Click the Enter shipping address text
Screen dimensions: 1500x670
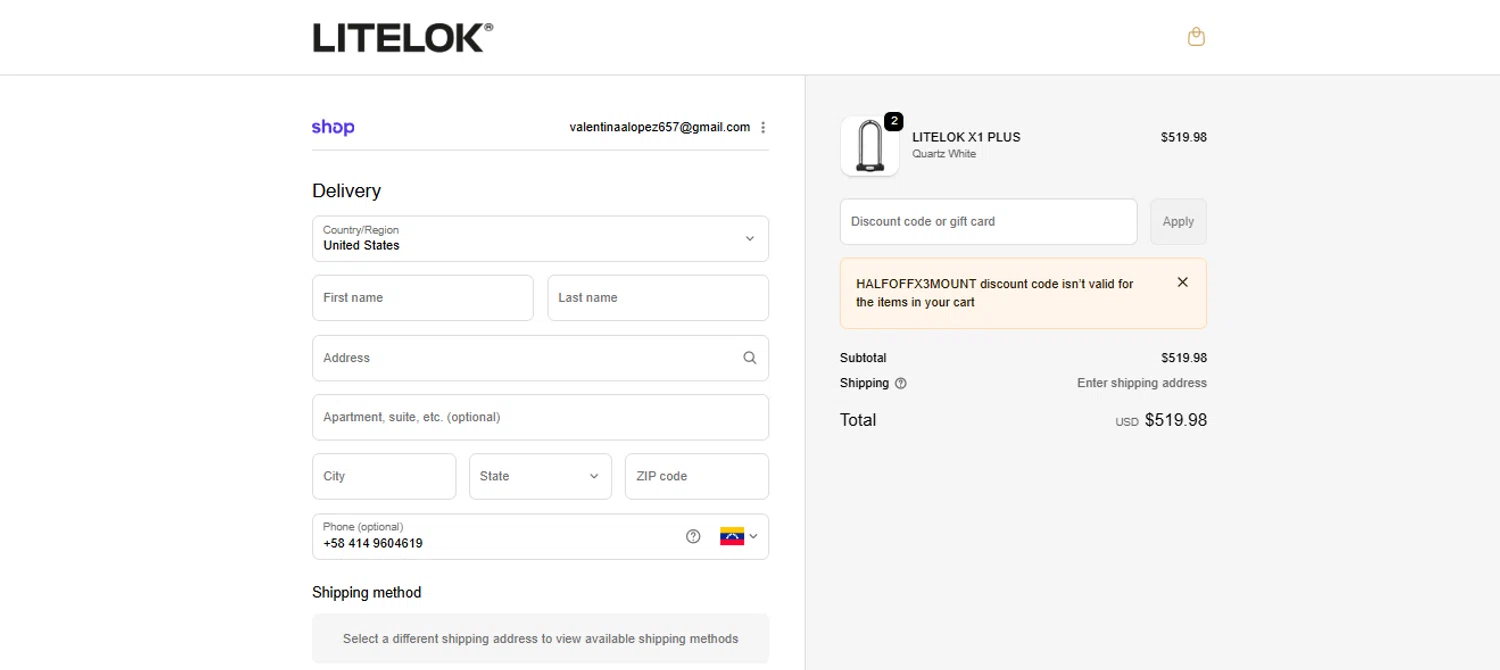click(1142, 383)
